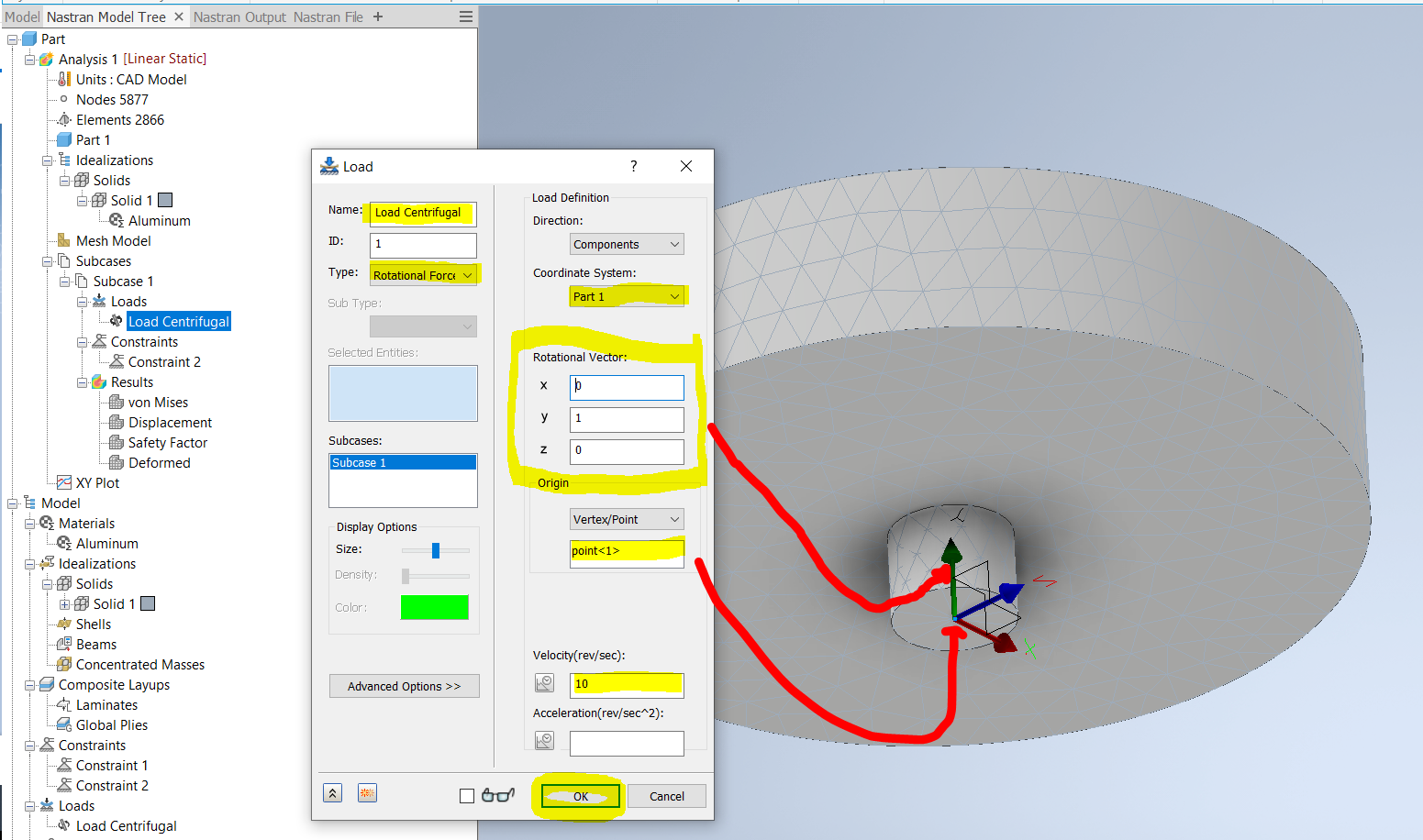This screenshot has width=1423, height=840.
Task: Click the green color swatch in Display Options
Action: click(x=434, y=607)
